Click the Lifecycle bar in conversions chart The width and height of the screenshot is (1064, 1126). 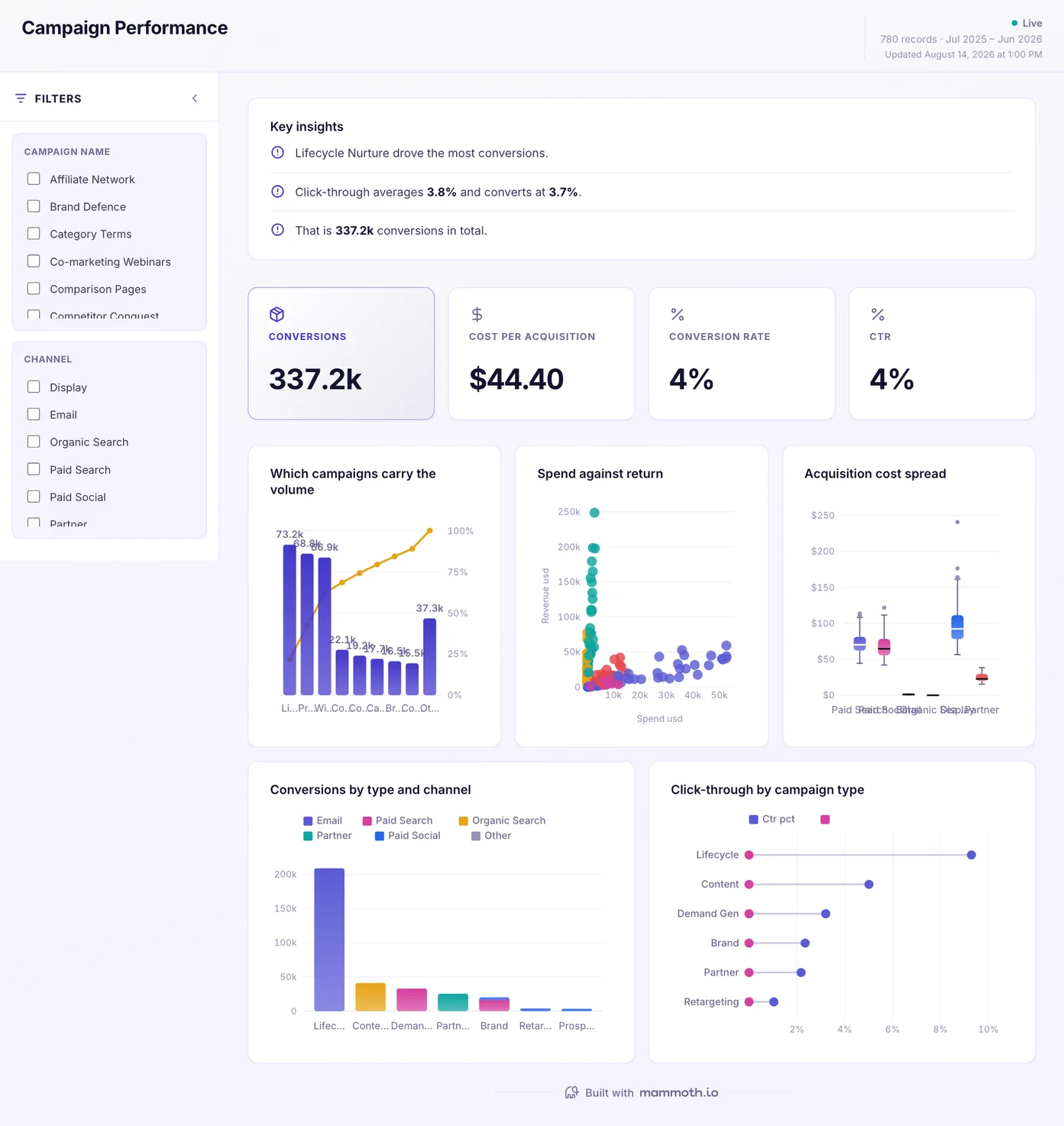329,940
